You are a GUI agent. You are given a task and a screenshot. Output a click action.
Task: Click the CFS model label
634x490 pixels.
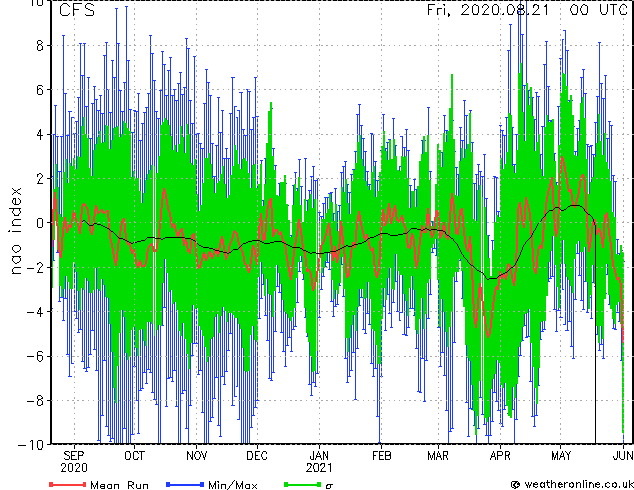[x=77, y=10]
